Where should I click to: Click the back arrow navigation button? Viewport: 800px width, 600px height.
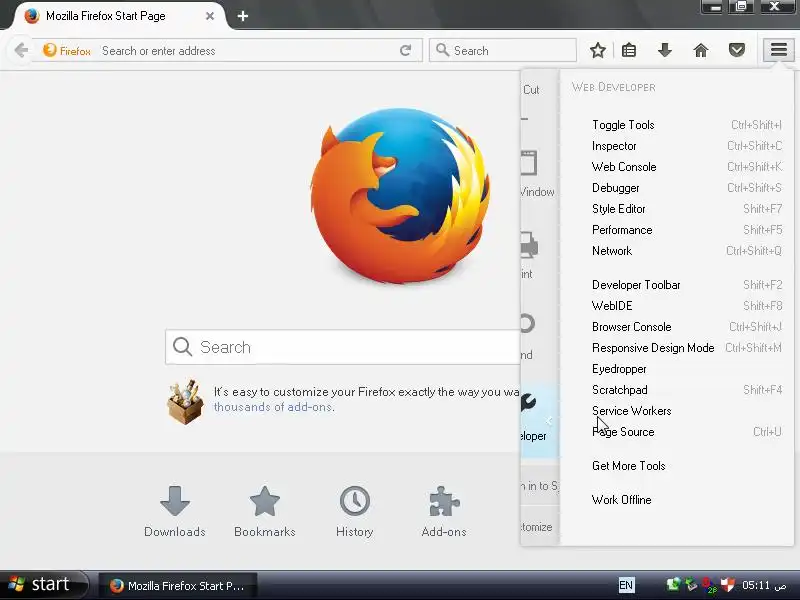click(x=21, y=50)
